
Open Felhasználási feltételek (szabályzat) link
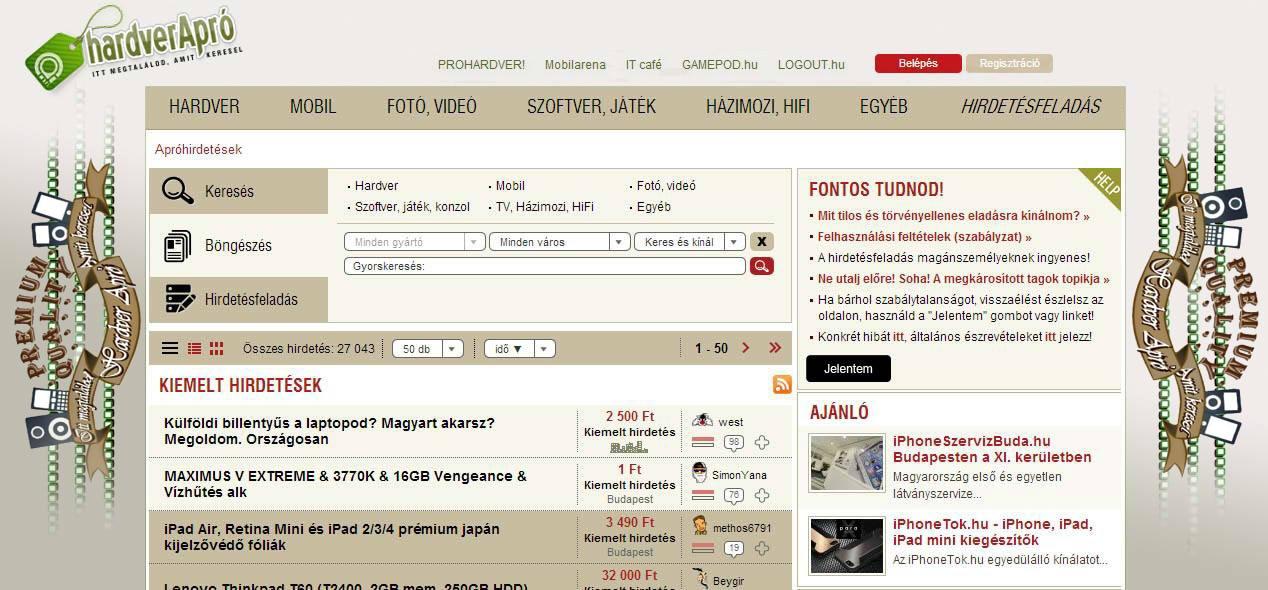click(x=925, y=237)
